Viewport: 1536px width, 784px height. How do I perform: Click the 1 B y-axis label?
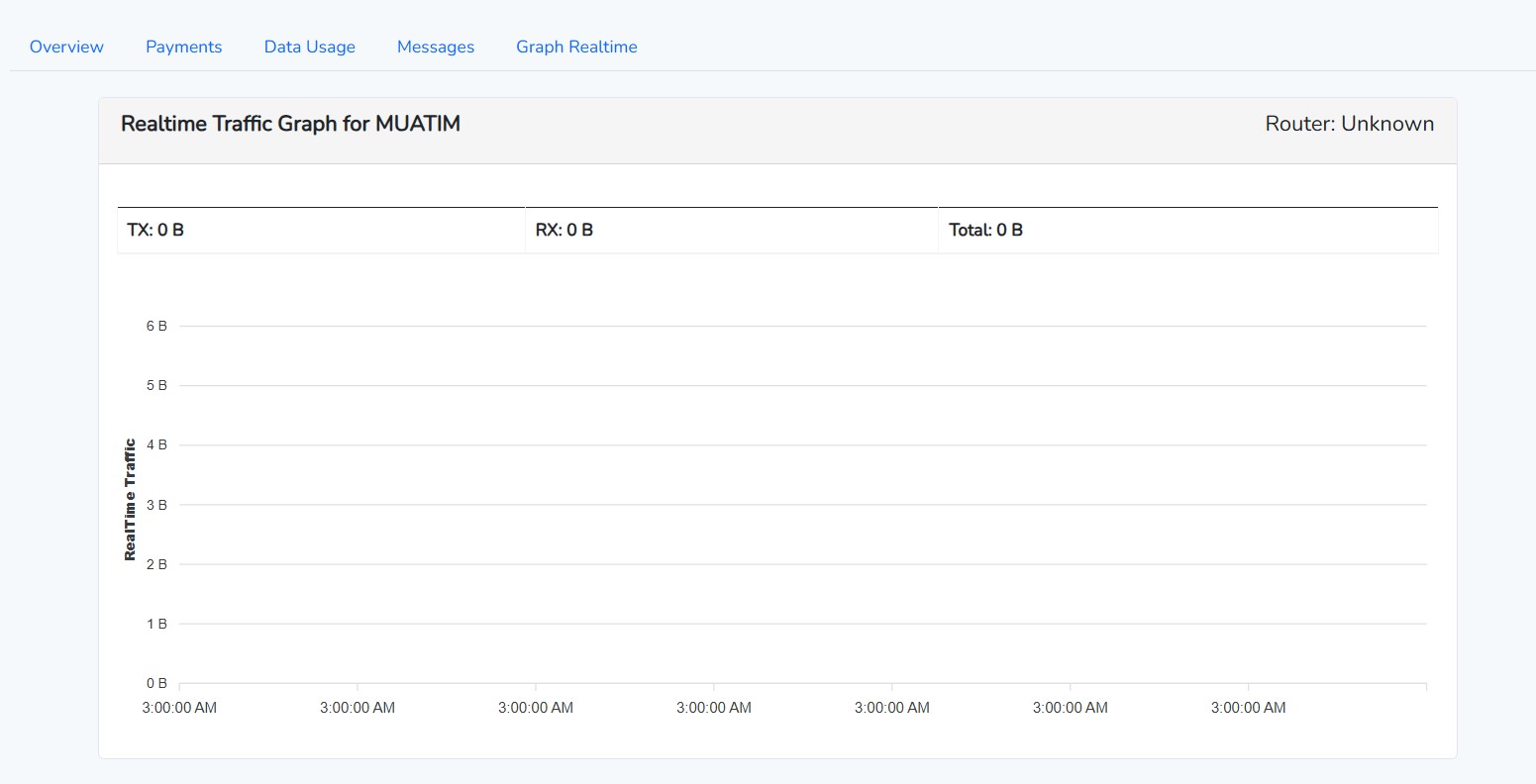click(x=156, y=624)
